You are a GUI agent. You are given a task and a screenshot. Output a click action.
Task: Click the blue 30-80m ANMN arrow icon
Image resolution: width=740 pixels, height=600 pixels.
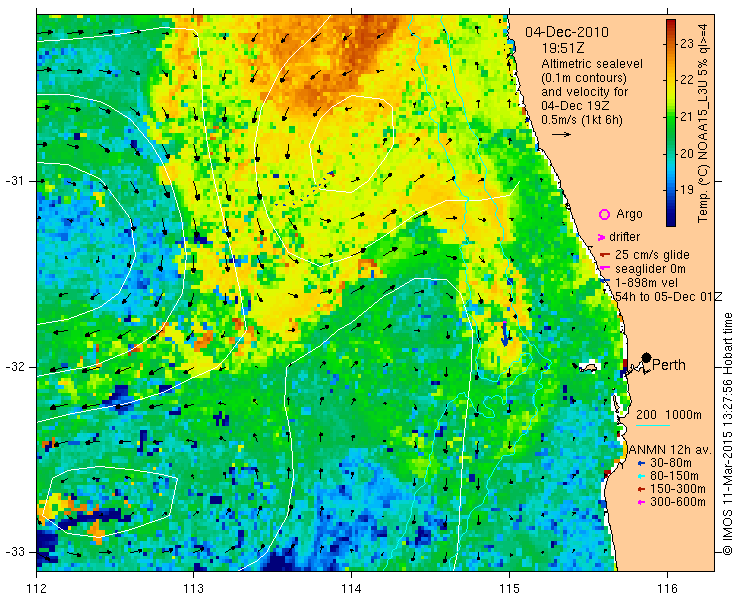(641, 464)
